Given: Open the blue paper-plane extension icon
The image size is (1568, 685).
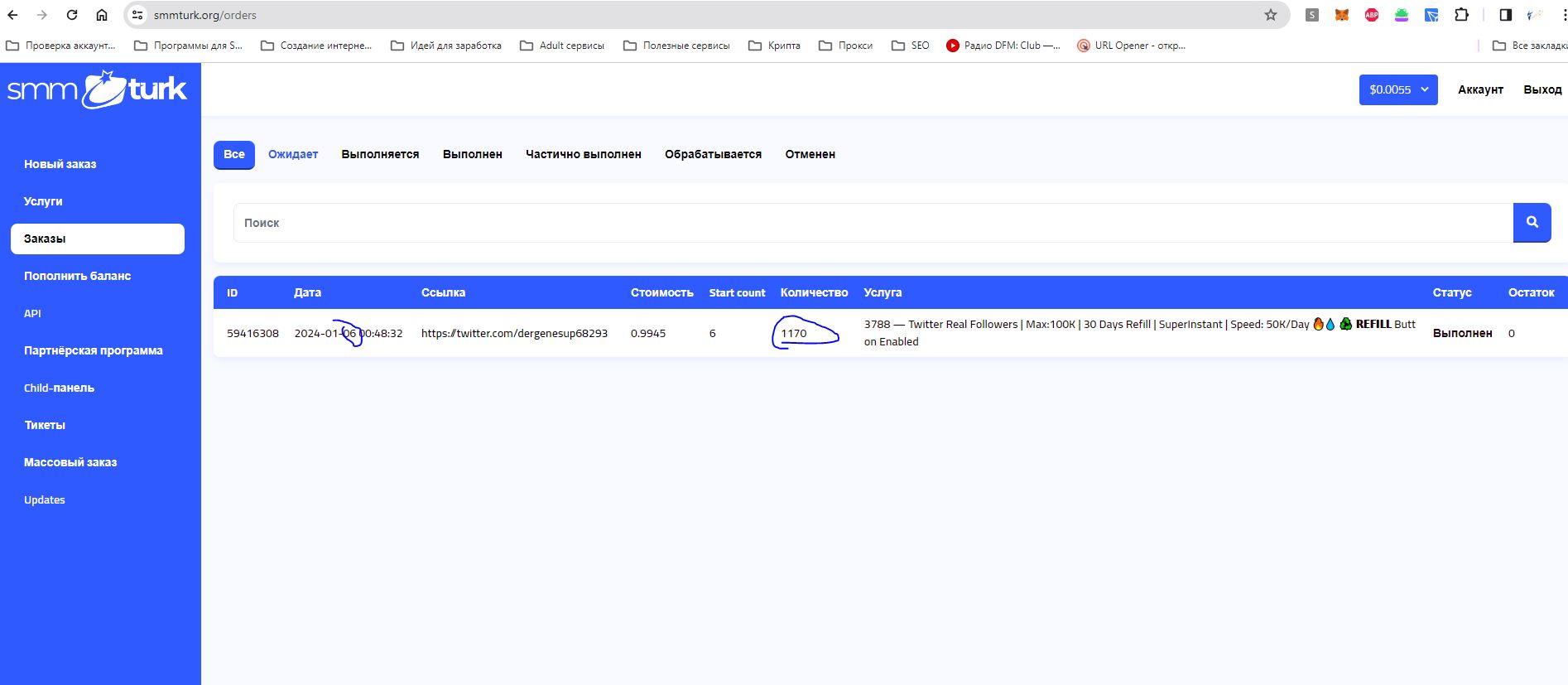Looking at the screenshot, I should tap(1431, 15).
